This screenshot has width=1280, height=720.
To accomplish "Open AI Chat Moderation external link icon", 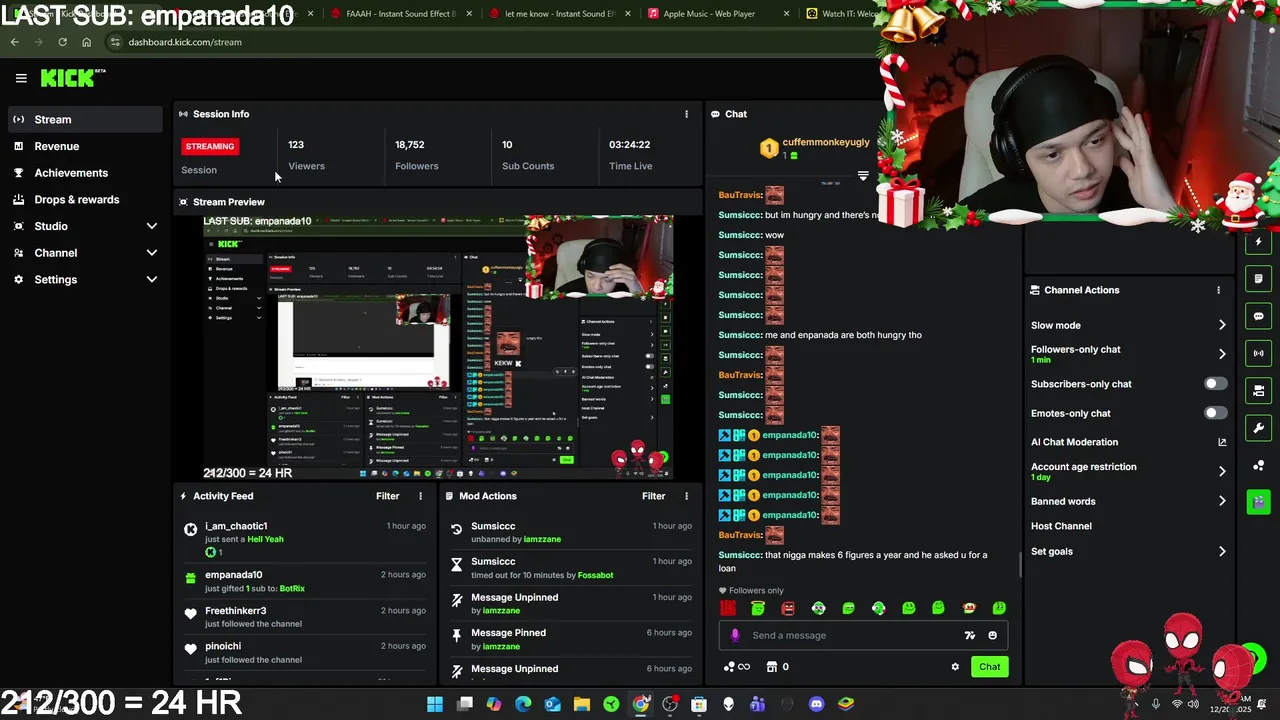I will point(1222,442).
